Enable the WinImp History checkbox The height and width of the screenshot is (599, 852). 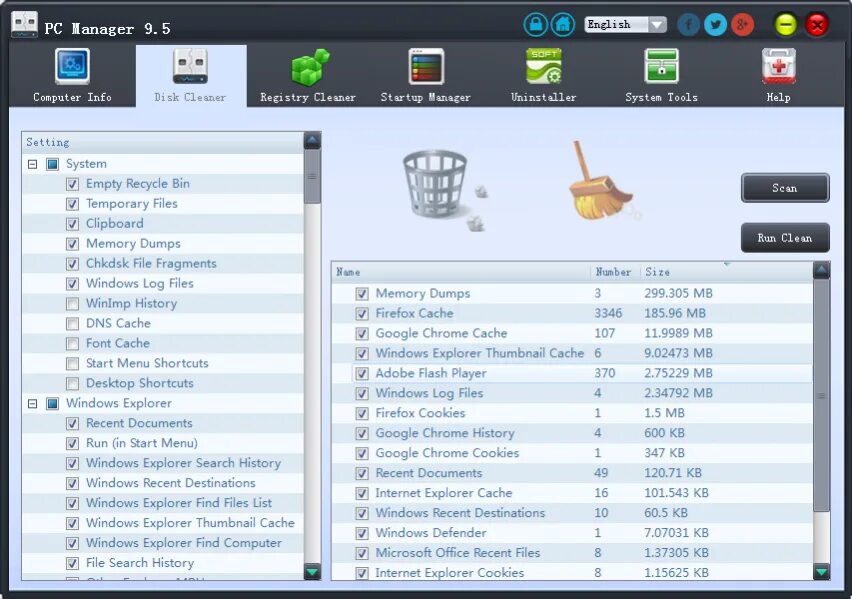72,304
